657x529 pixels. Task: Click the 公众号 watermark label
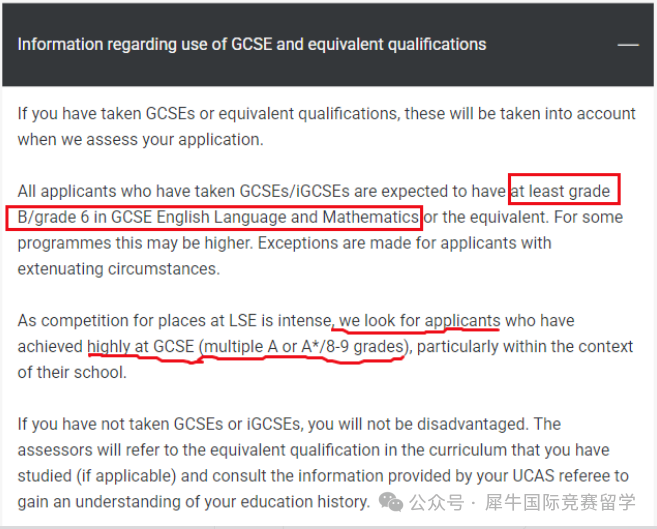click(439, 501)
